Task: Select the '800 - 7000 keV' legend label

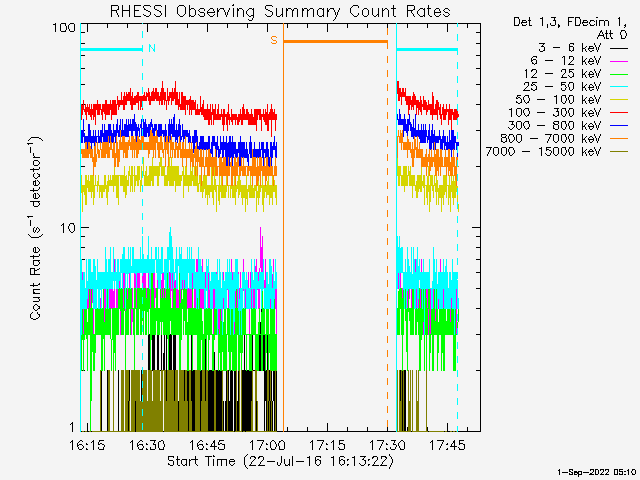Action: point(551,139)
